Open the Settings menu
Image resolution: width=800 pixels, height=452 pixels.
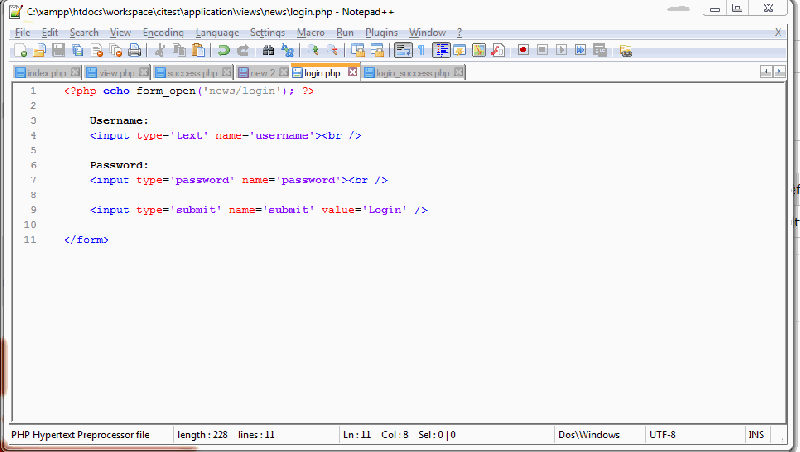267,33
